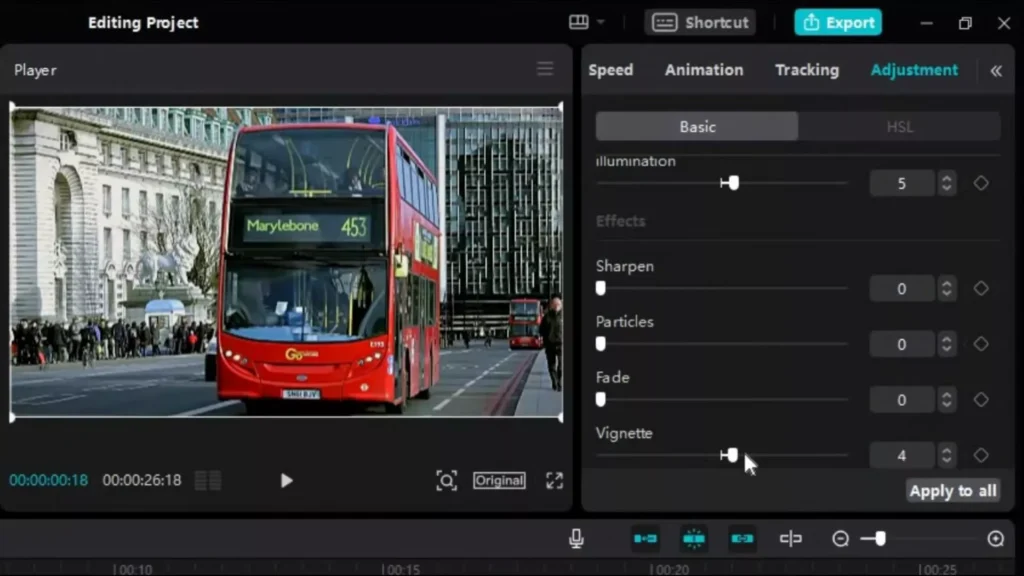Click the microphone record voiceover icon
The image size is (1024, 576).
(576, 539)
